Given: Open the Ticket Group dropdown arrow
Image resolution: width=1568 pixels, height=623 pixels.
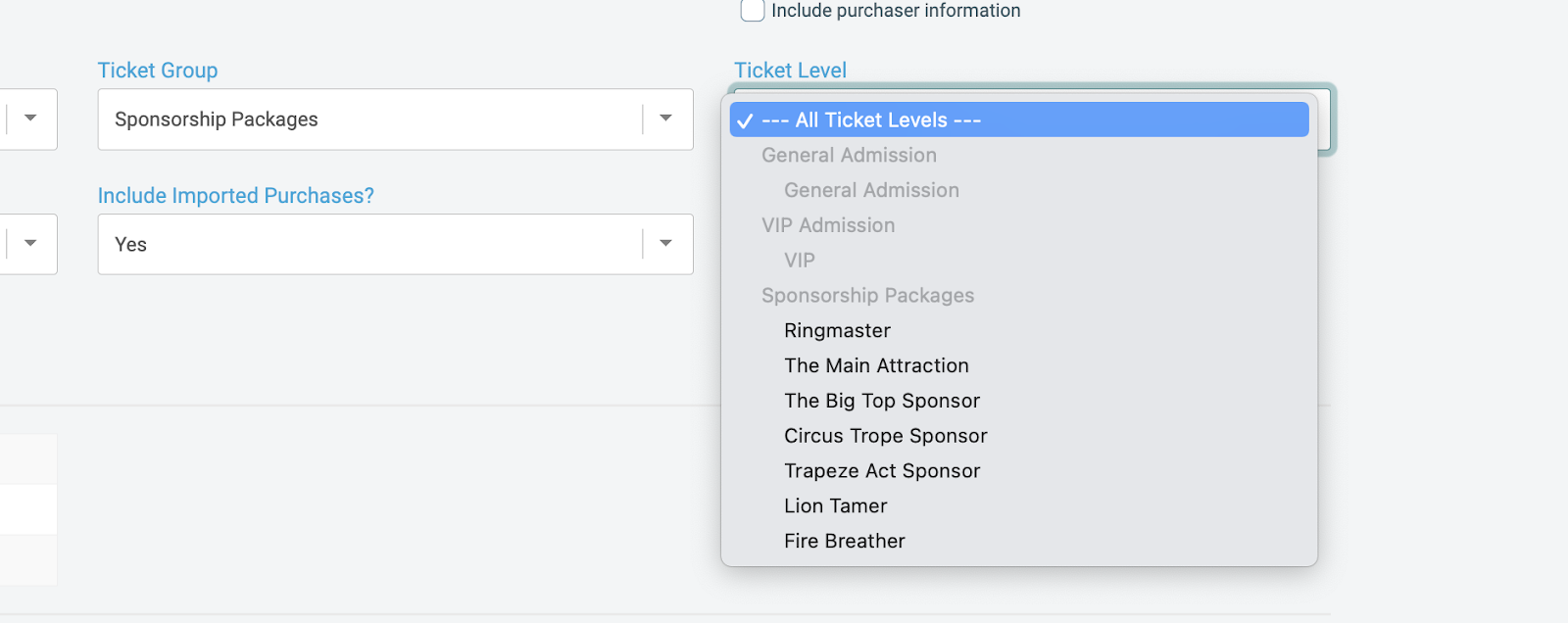Looking at the screenshot, I should (666, 120).
